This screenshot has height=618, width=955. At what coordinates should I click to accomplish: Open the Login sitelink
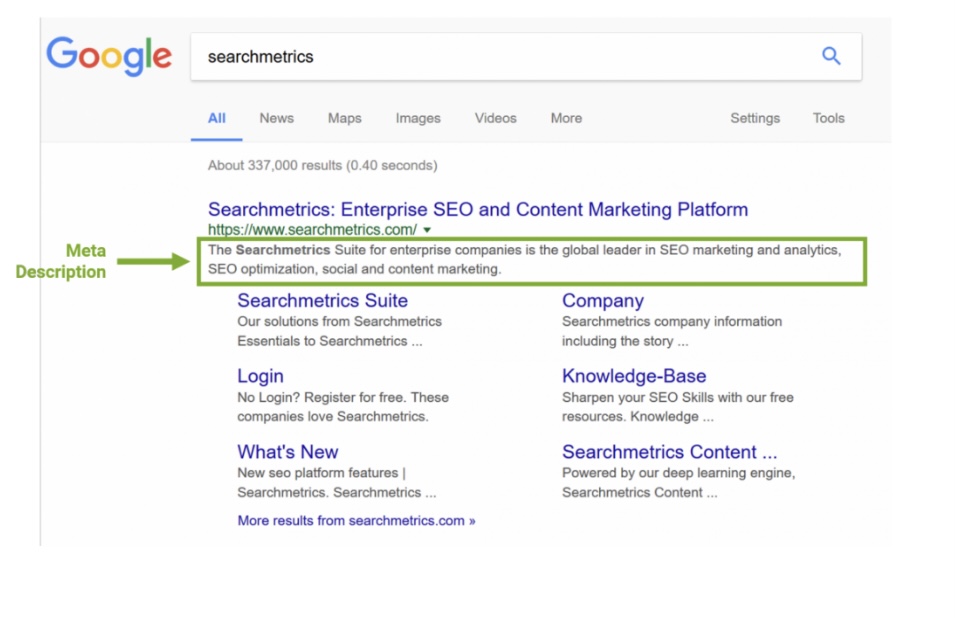point(260,376)
